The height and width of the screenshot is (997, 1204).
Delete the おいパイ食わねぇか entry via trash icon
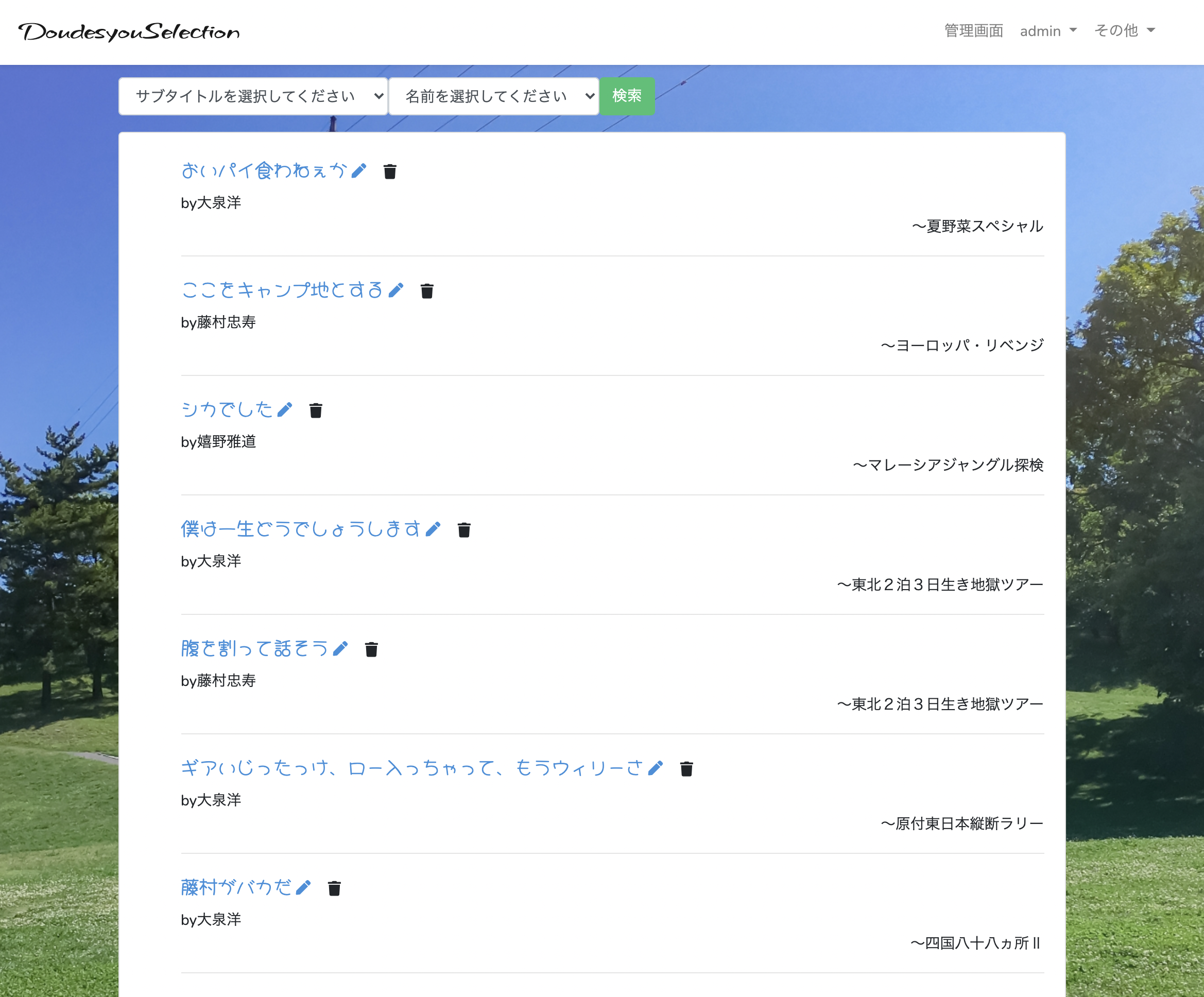(x=390, y=171)
